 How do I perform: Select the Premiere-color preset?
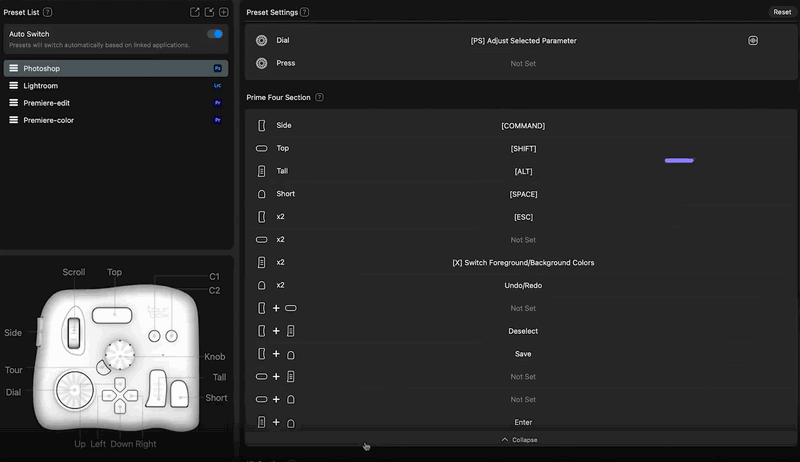(115, 120)
